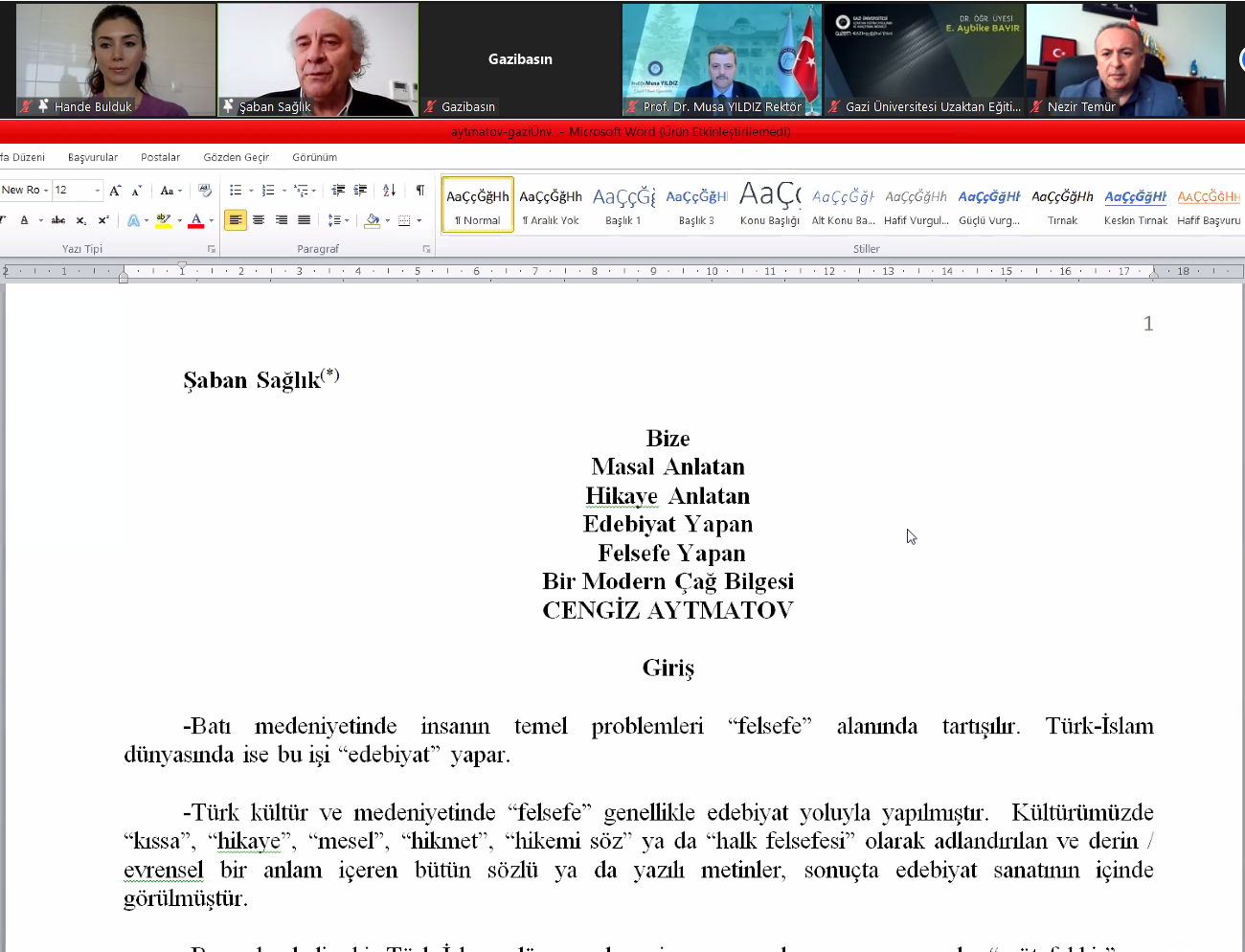Apply the Güçlü Vurgulama style
The width and height of the screenshot is (1245, 952).
tap(989, 204)
